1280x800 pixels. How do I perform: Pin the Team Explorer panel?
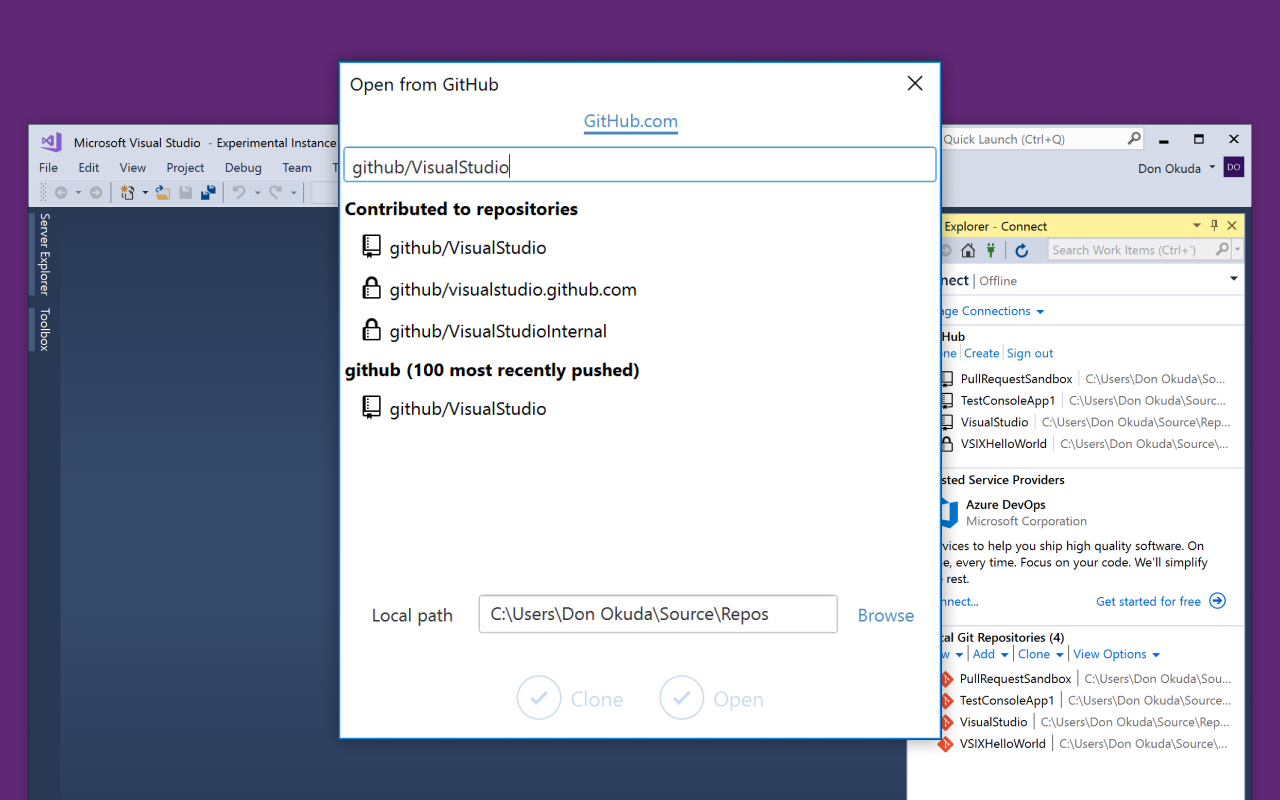1215,226
